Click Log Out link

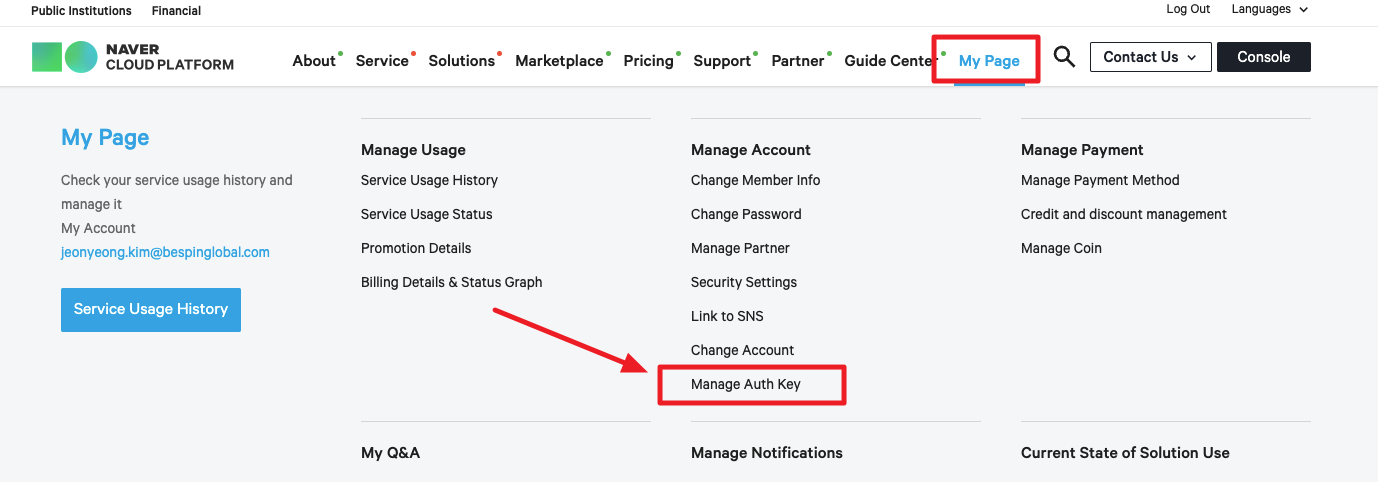click(1188, 9)
